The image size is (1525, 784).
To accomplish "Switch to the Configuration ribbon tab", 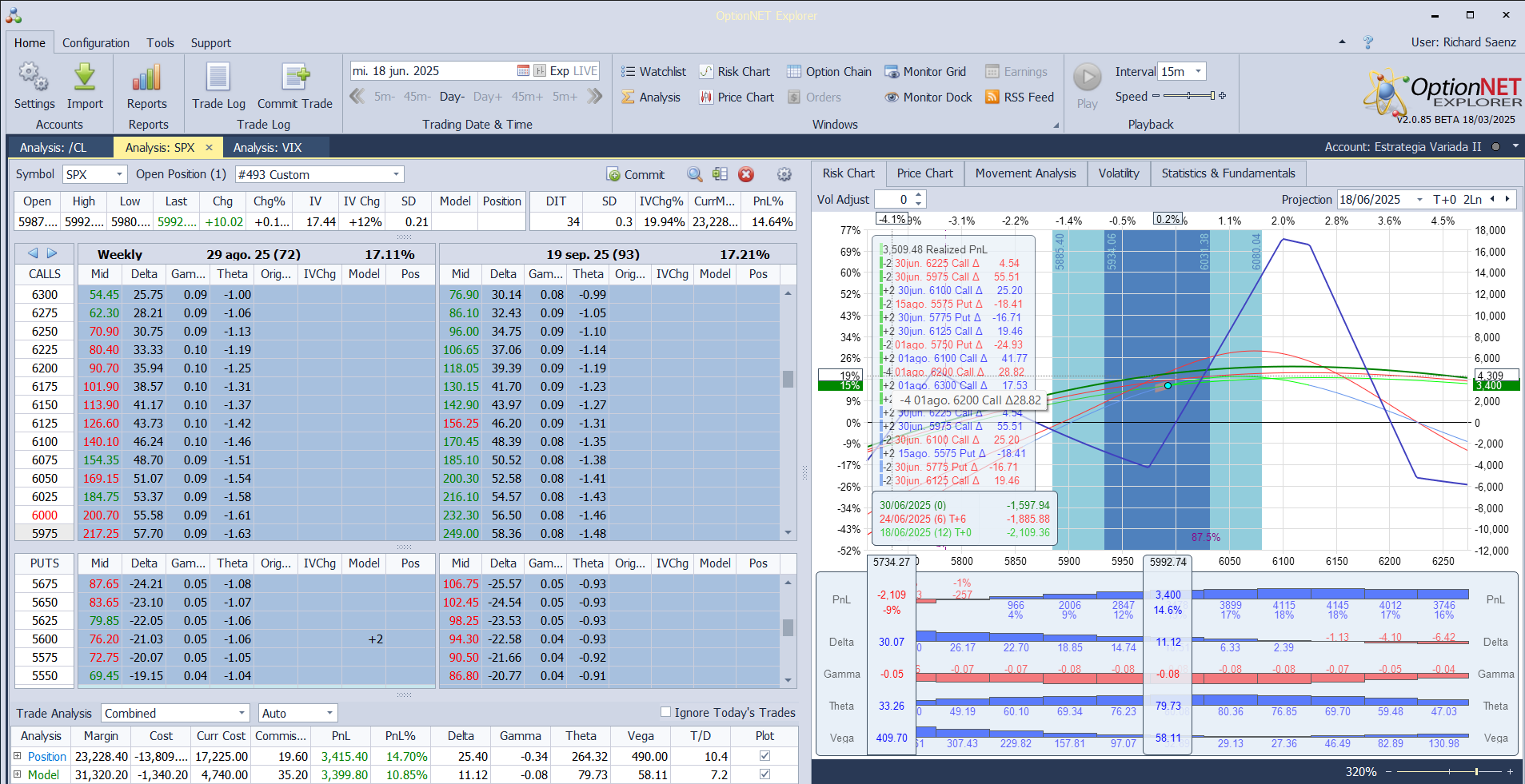I will 96,43.
